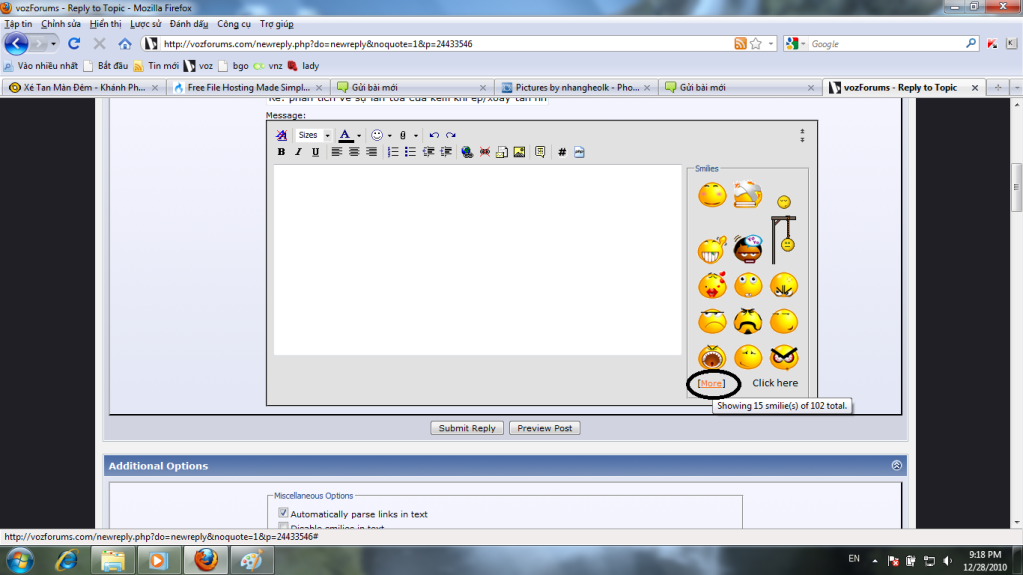
Task: Insert an ordered numbered list
Action: [x=393, y=152]
